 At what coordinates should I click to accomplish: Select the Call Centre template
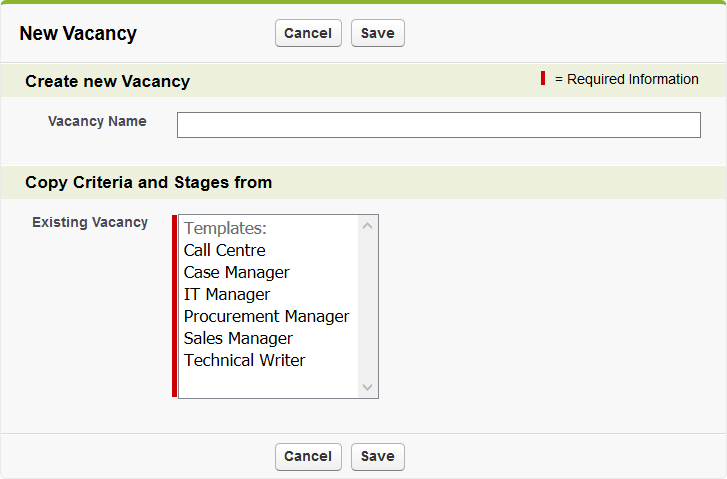coord(225,250)
